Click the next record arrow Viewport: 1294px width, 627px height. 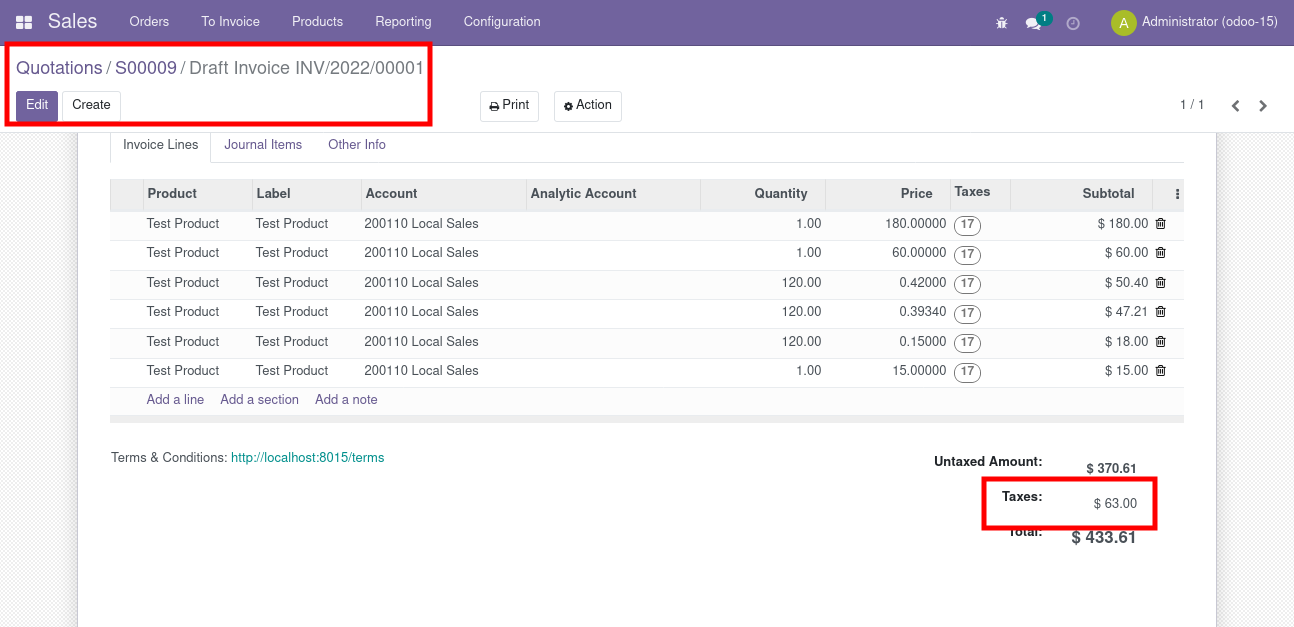pyautogui.click(x=1263, y=104)
